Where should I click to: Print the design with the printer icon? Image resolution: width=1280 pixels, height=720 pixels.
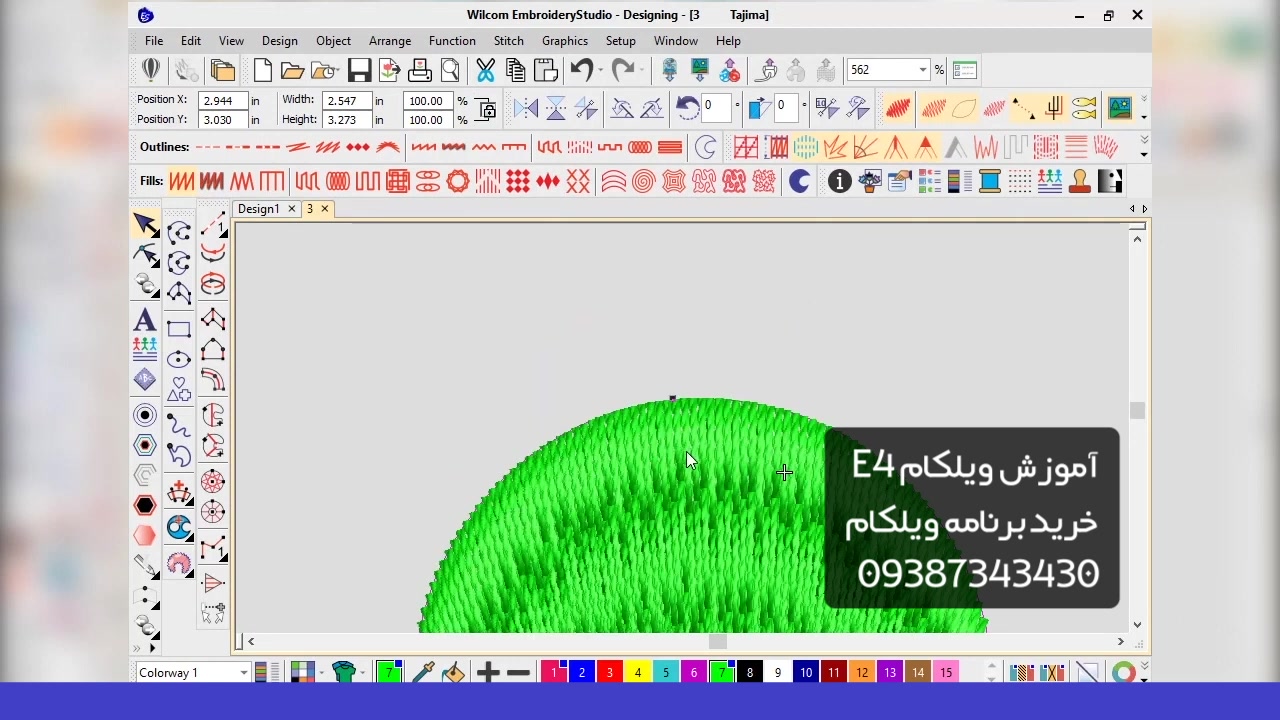(420, 70)
